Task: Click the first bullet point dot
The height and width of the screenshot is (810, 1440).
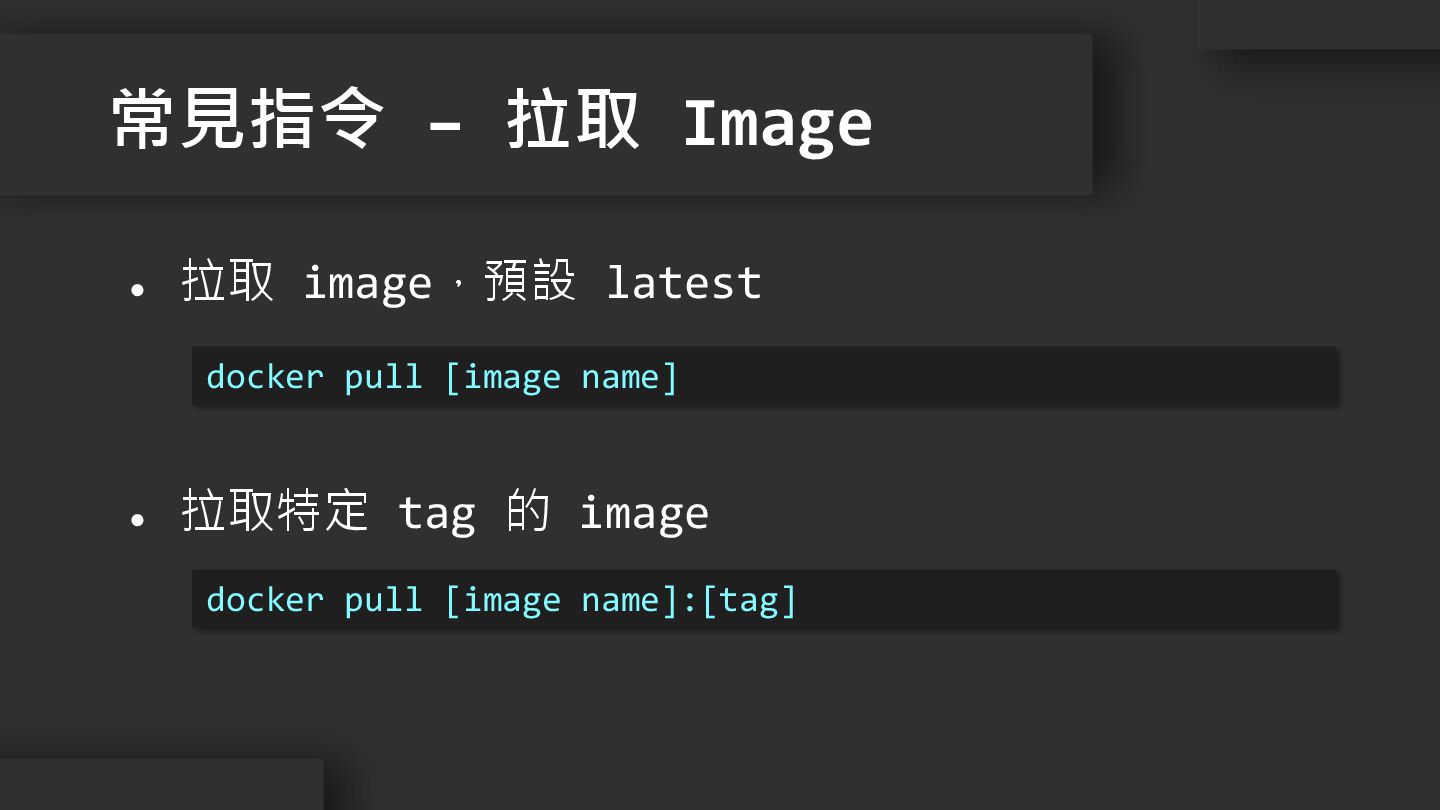Action: [138, 290]
